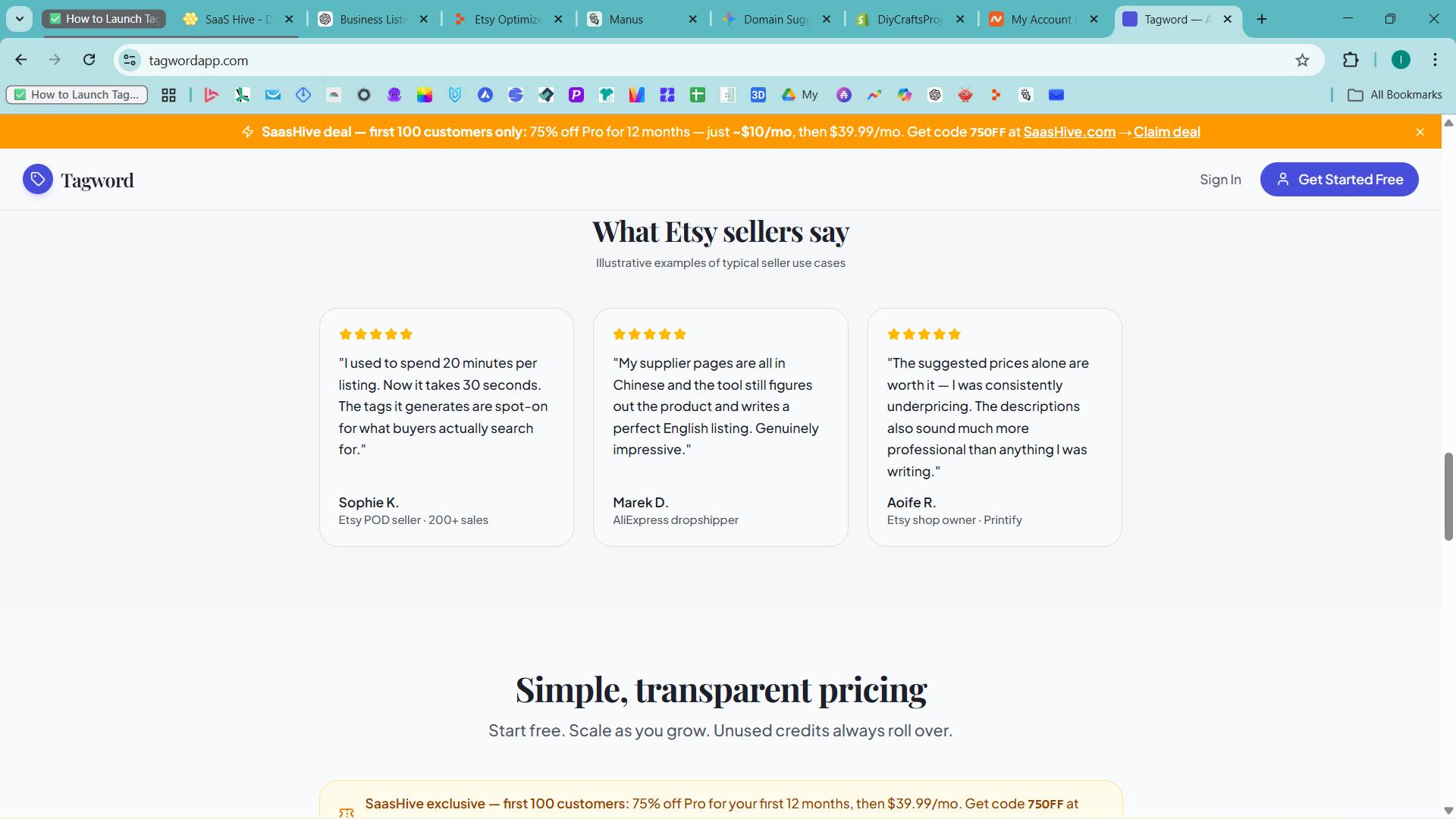Open the bookmarks apps grid icon
This screenshot has height=819, width=1456.
tap(168, 95)
